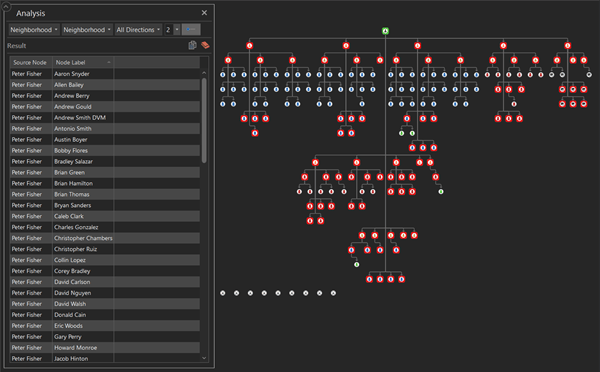Select the Christopher Chambers row

tap(105, 238)
